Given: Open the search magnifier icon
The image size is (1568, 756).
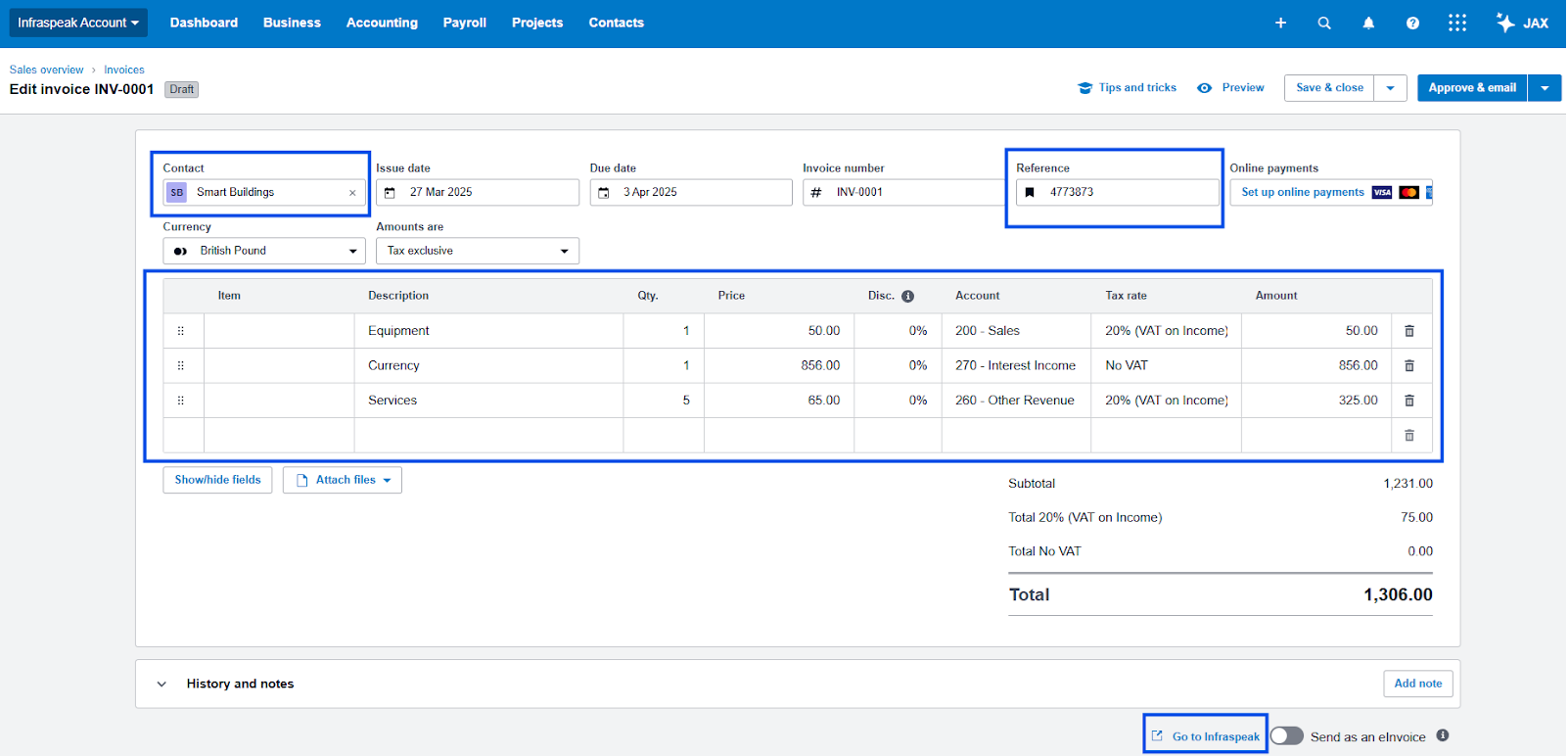Looking at the screenshot, I should [1325, 23].
